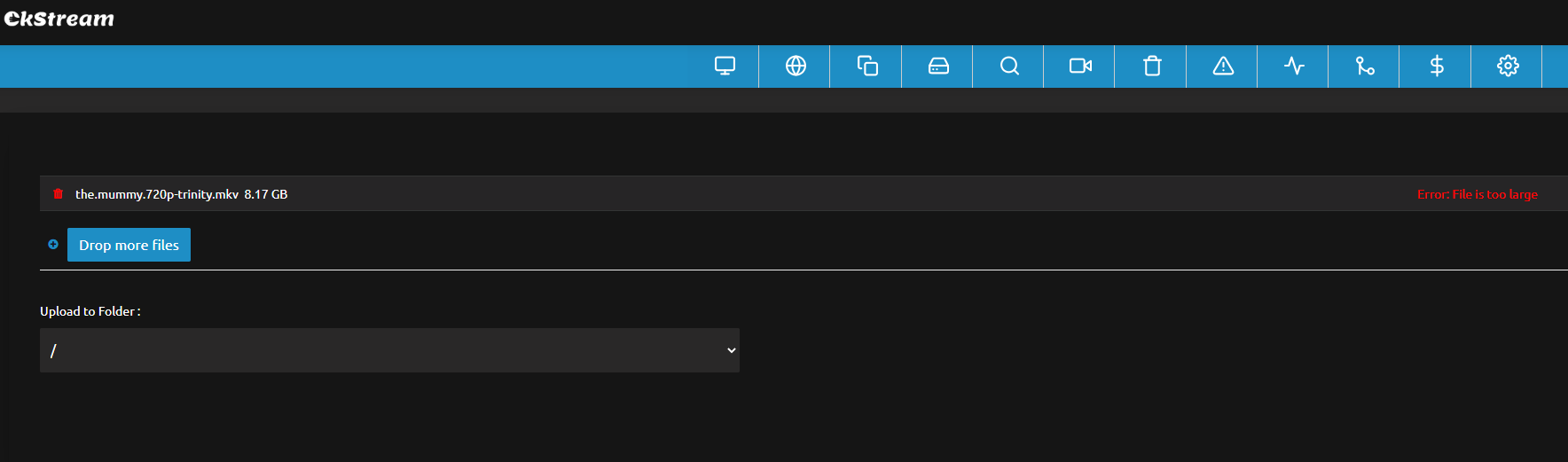Image resolution: width=1568 pixels, height=462 pixels.
Task: Click the 'Error: File is too large' message
Action: [x=1477, y=194]
